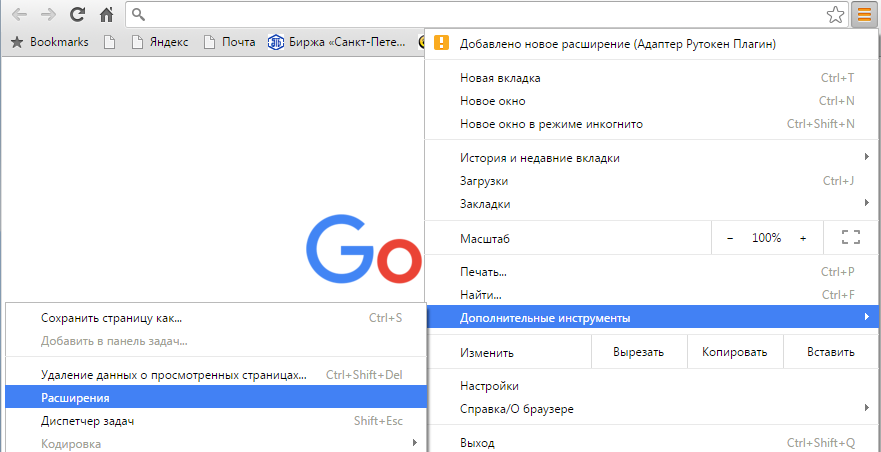Click the search magnifier in the address bar
Viewport: 881px width, 452px height.
[x=138, y=15]
